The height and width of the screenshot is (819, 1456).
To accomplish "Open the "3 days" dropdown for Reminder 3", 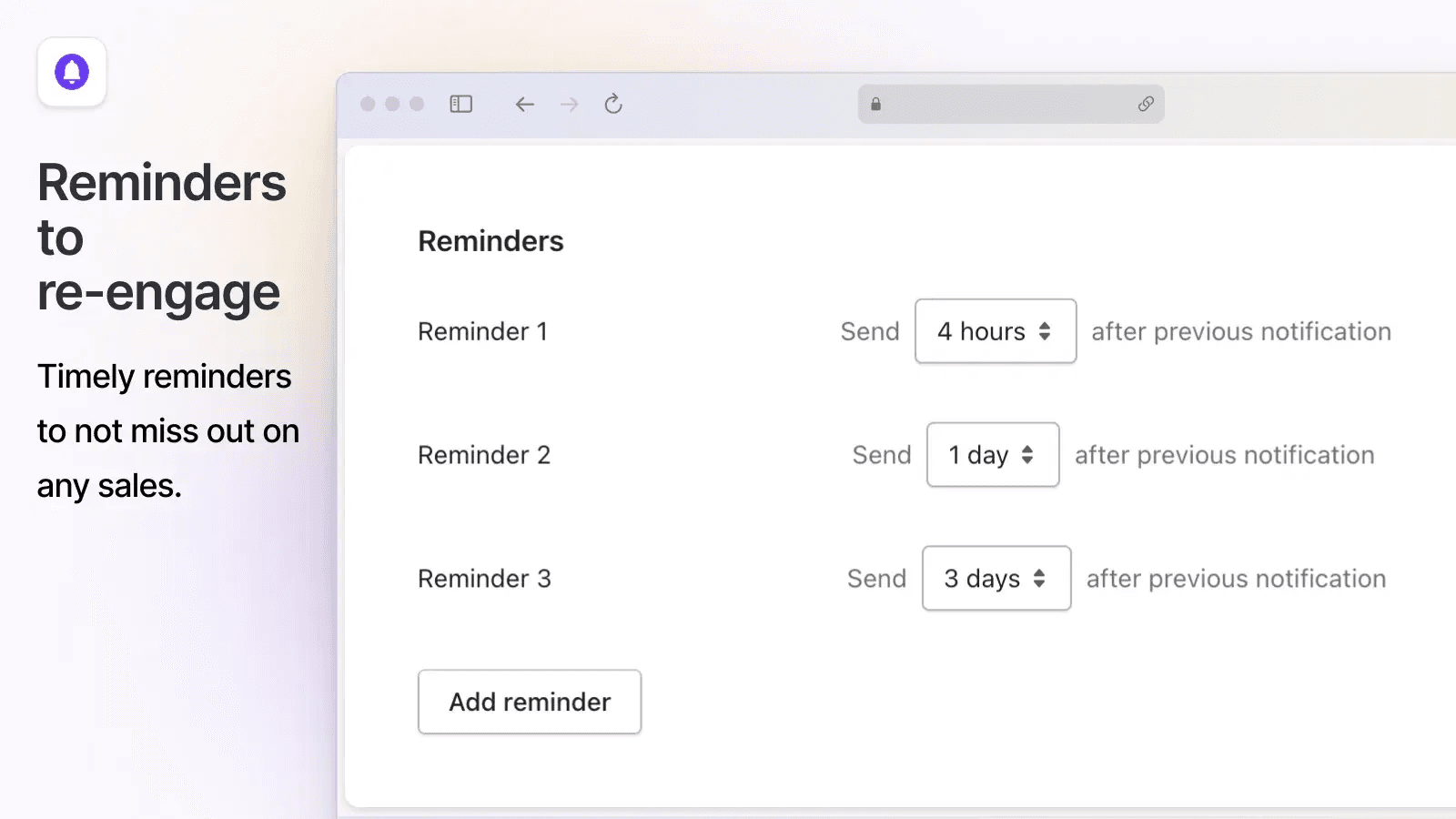I will (996, 579).
